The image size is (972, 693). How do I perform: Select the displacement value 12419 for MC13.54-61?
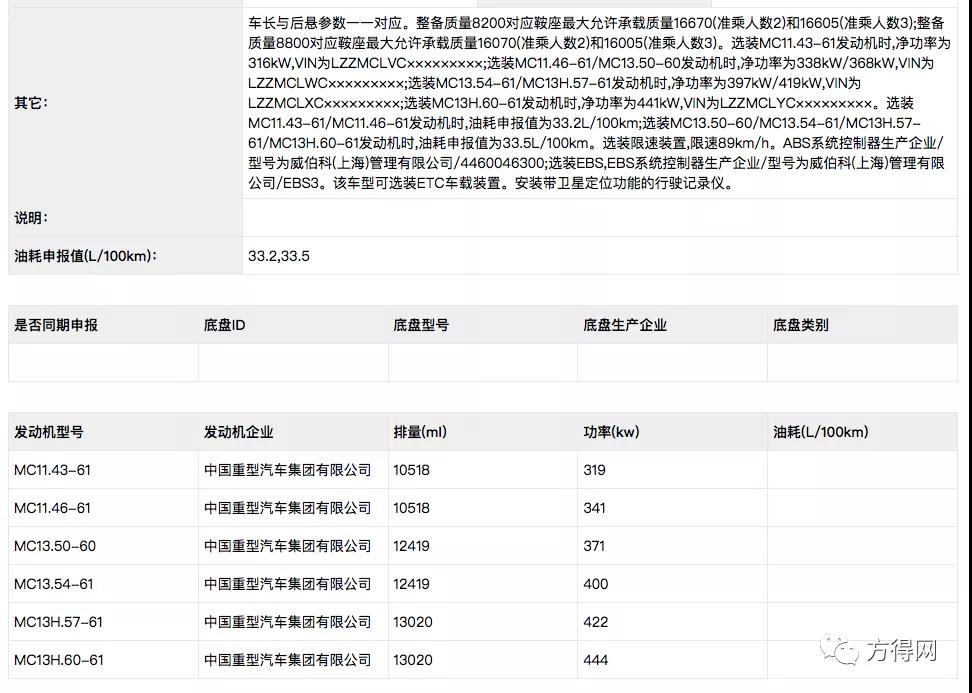click(412, 584)
